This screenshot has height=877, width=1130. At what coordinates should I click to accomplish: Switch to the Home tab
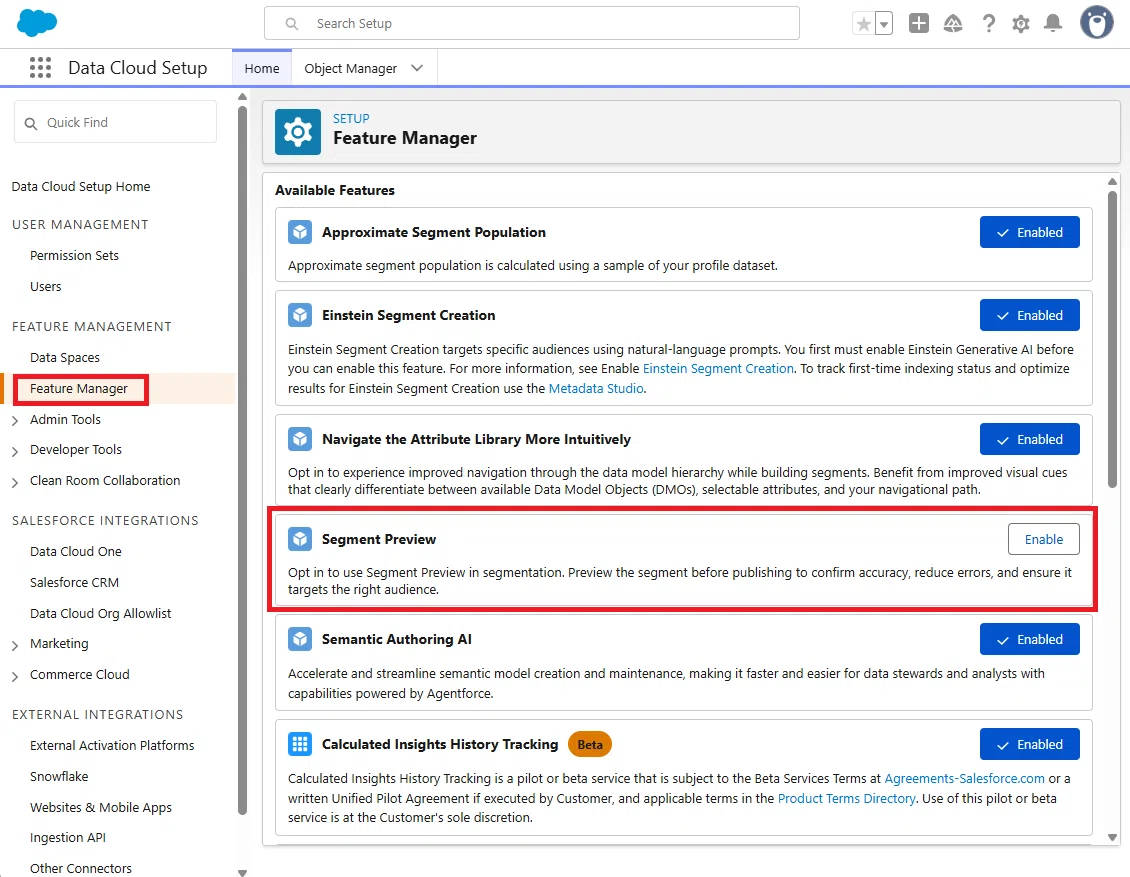pyautogui.click(x=262, y=68)
